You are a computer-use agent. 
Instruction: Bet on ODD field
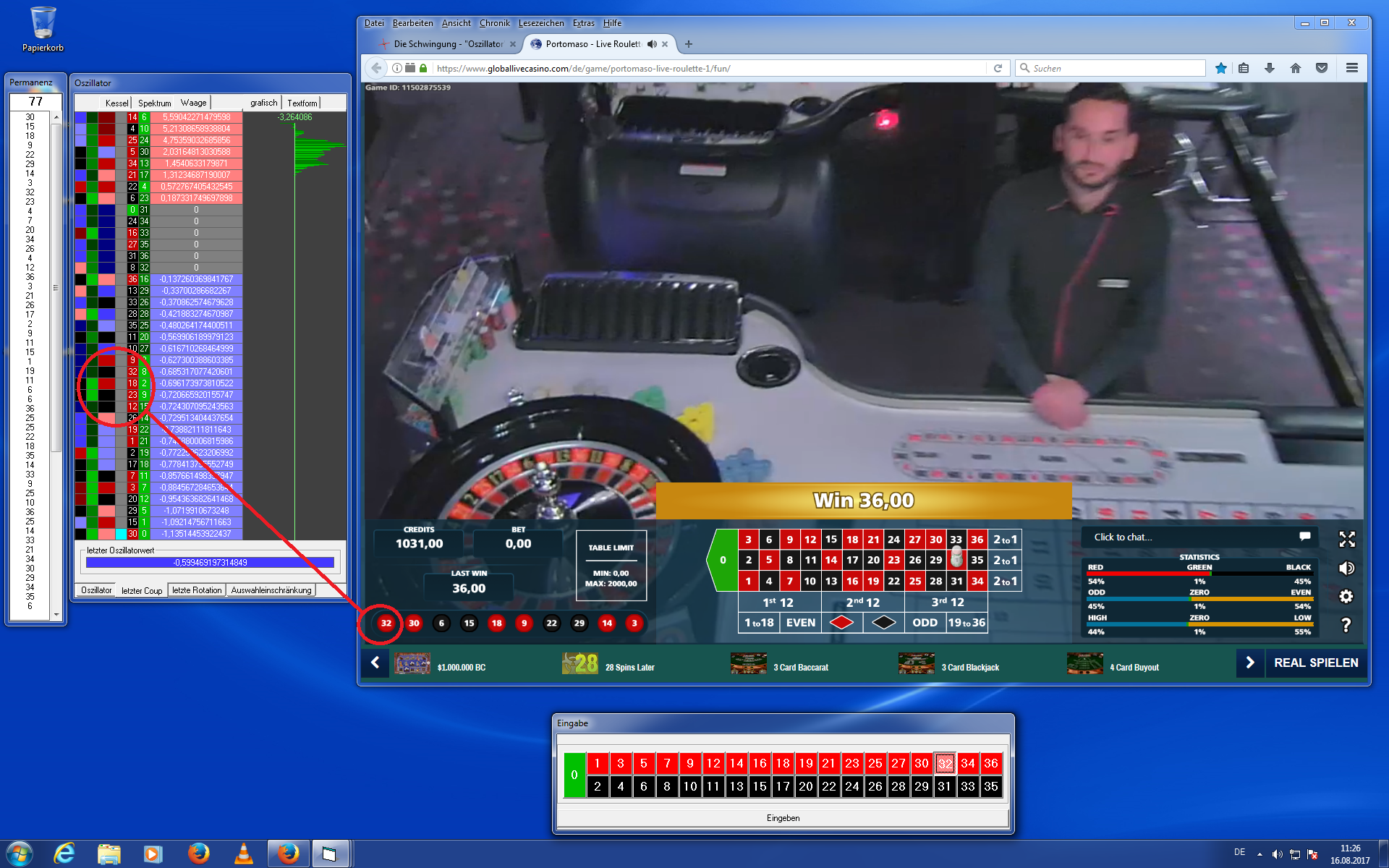pos(925,622)
